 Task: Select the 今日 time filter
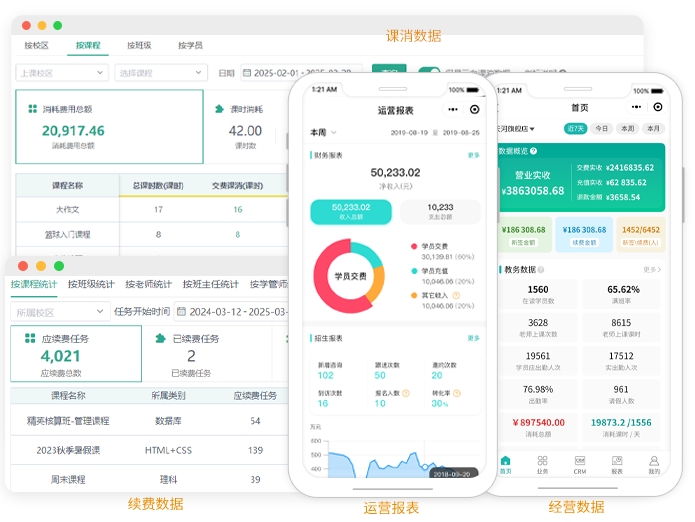click(x=601, y=129)
